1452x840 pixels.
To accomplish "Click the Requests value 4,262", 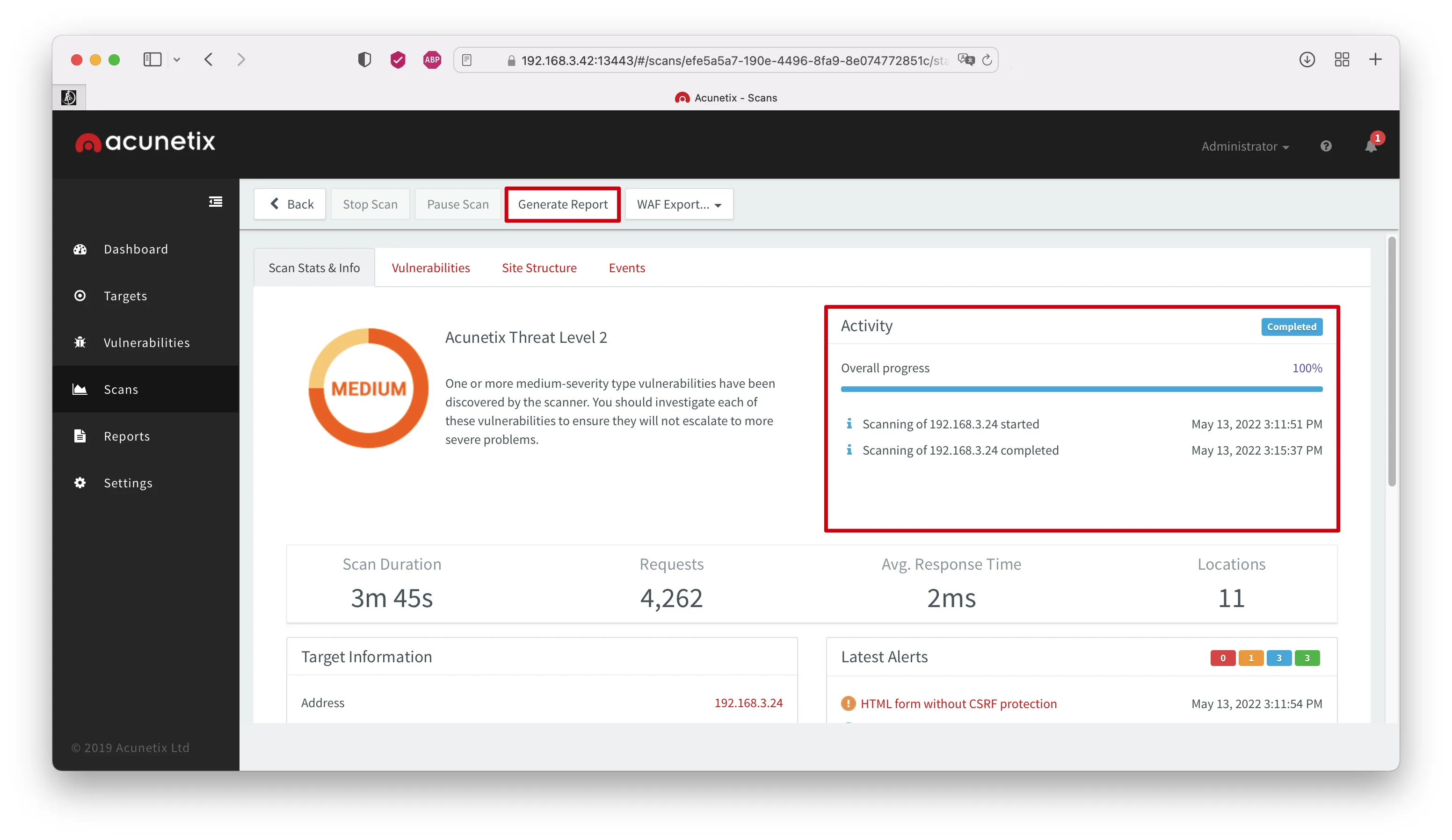I will pyautogui.click(x=671, y=598).
